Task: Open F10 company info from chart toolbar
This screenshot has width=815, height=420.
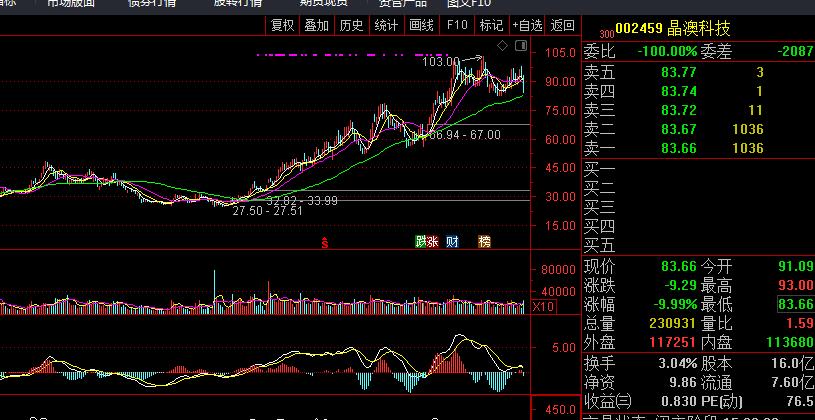Action: 457,25
